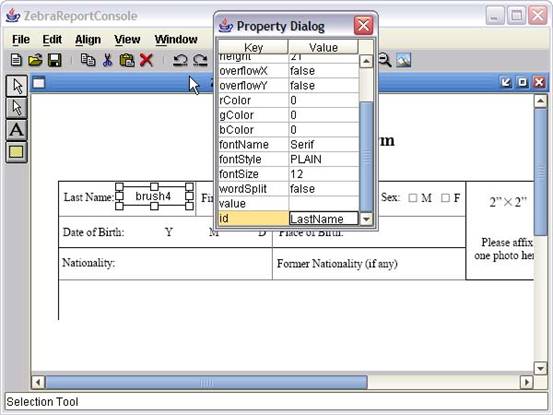Click the Sex: label

(390, 197)
